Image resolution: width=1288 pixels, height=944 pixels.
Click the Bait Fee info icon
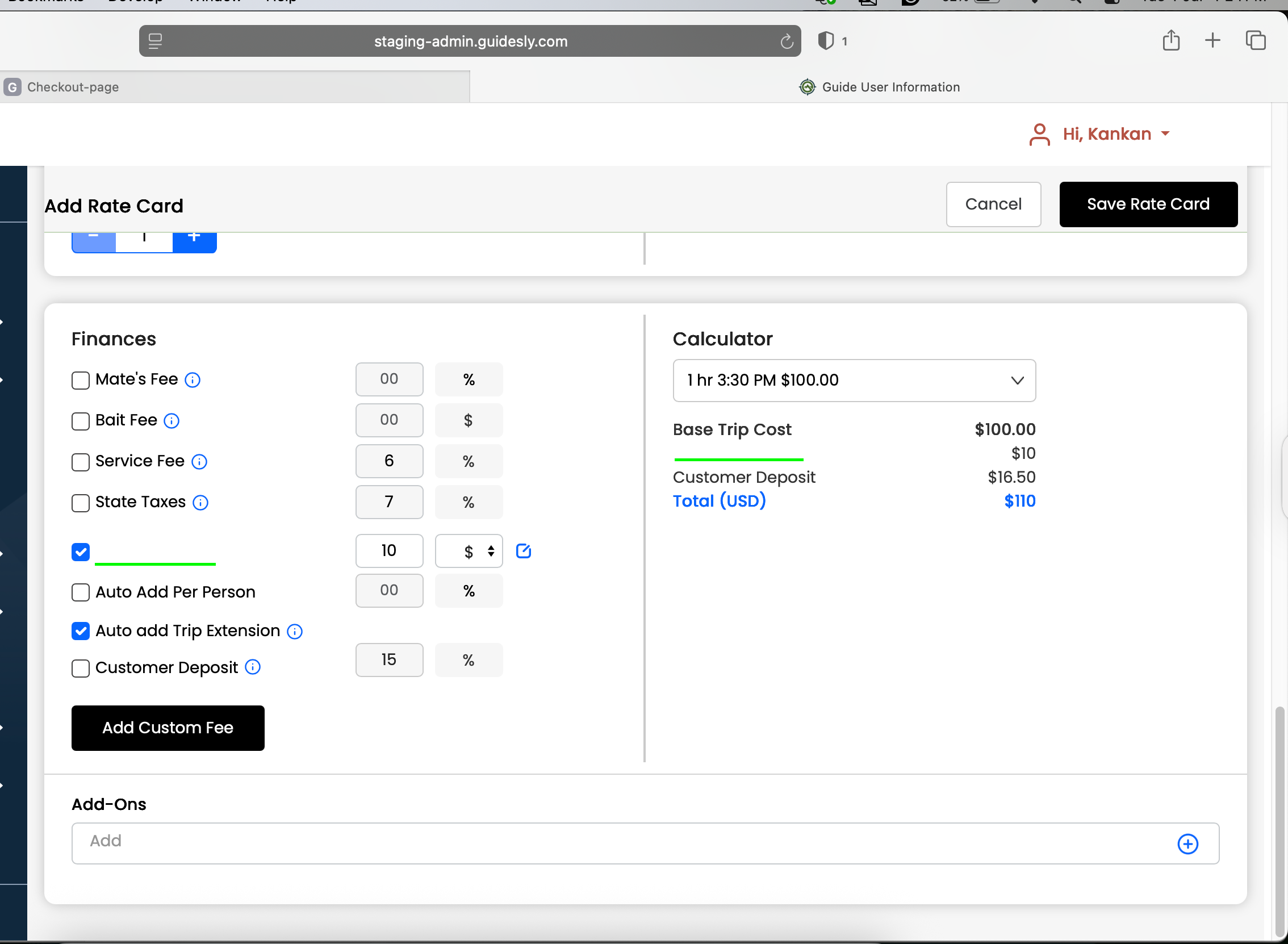tap(172, 421)
